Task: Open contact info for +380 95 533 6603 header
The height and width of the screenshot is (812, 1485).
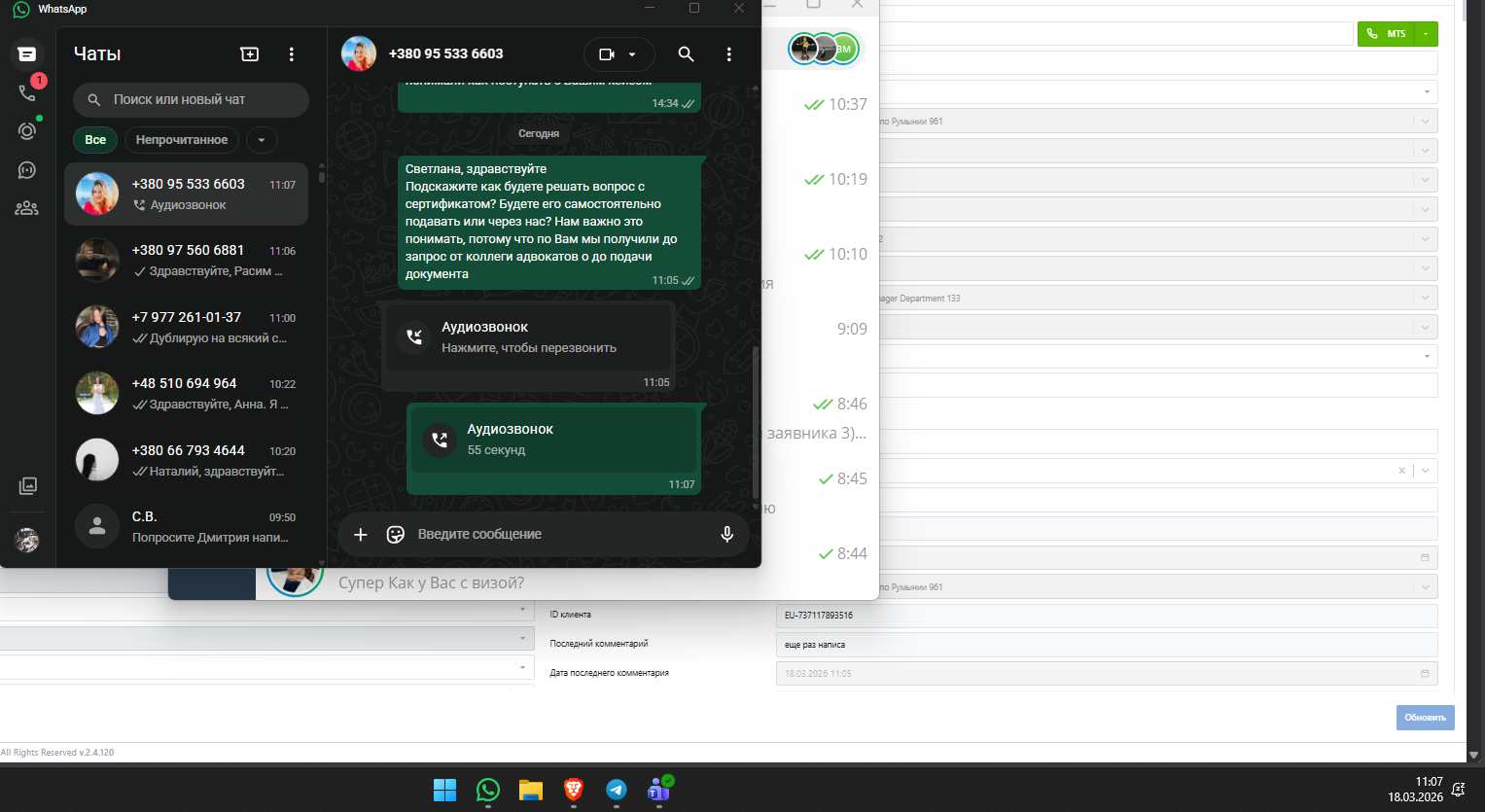Action: click(446, 54)
